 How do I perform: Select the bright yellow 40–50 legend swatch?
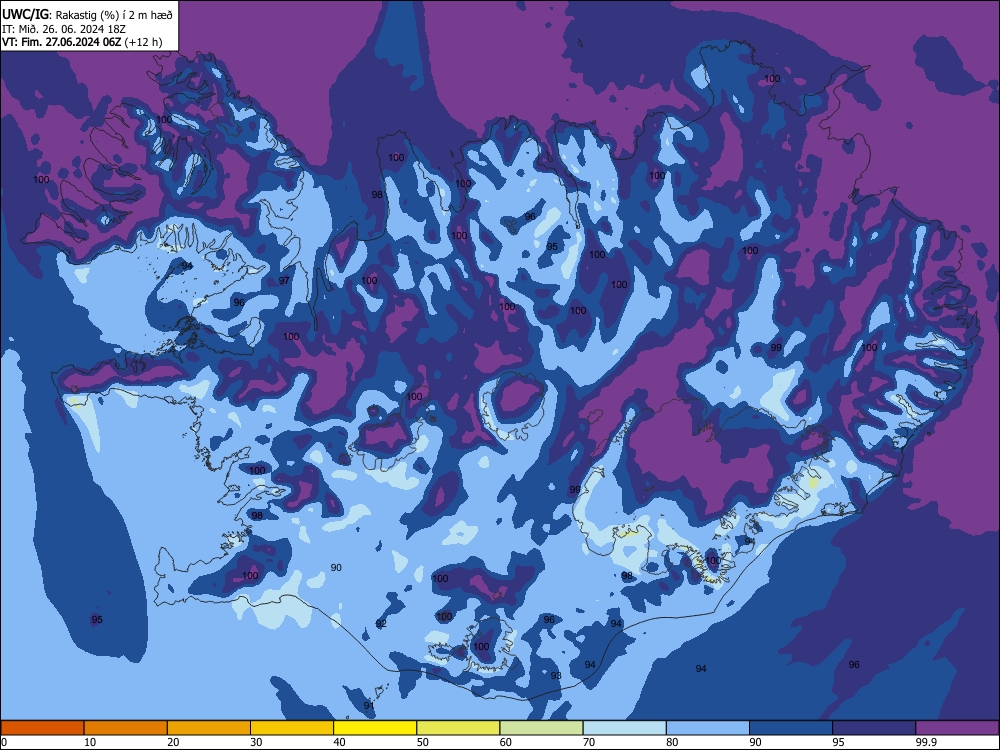pyautogui.click(x=375, y=728)
